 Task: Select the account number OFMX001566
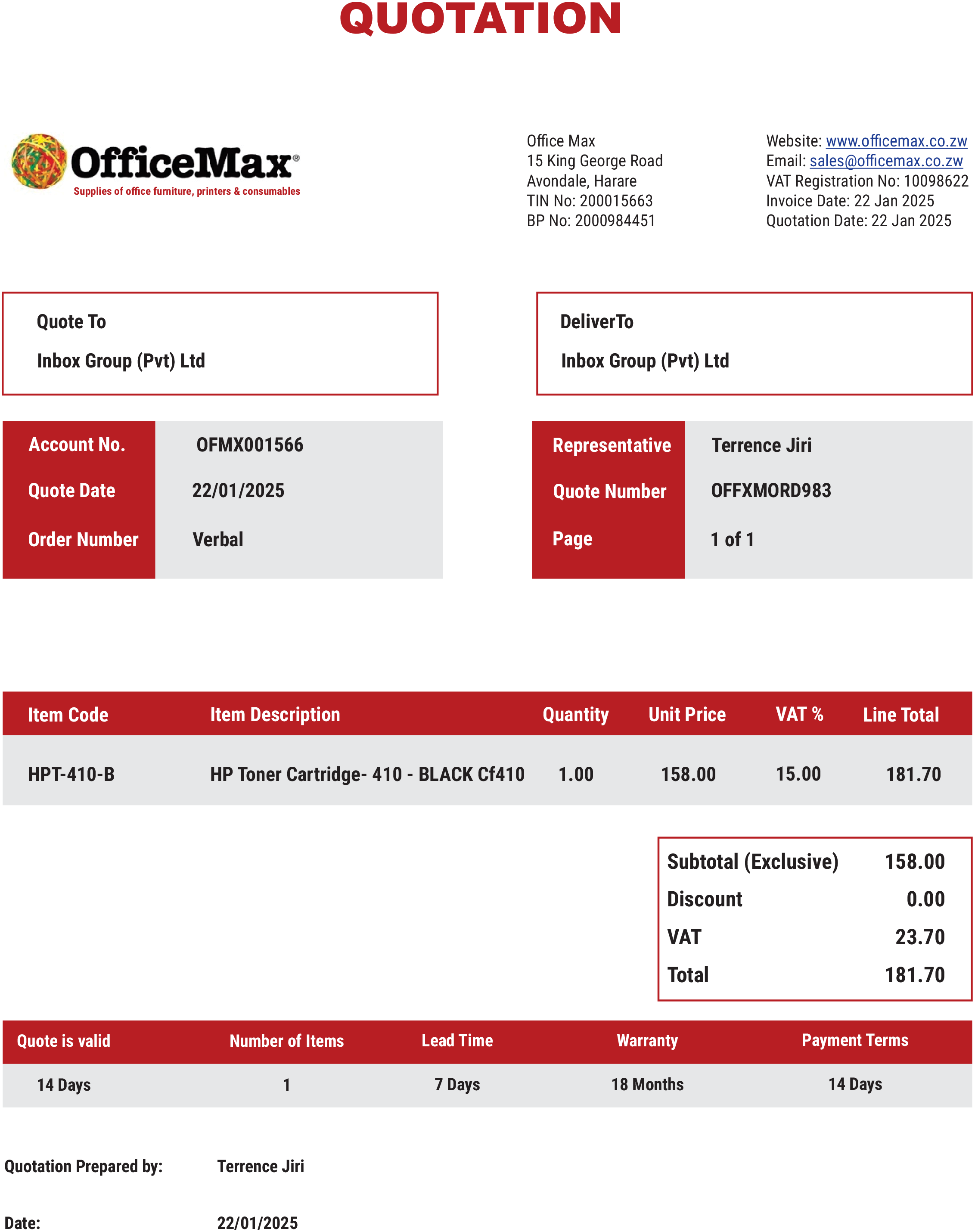click(x=249, y=445)
